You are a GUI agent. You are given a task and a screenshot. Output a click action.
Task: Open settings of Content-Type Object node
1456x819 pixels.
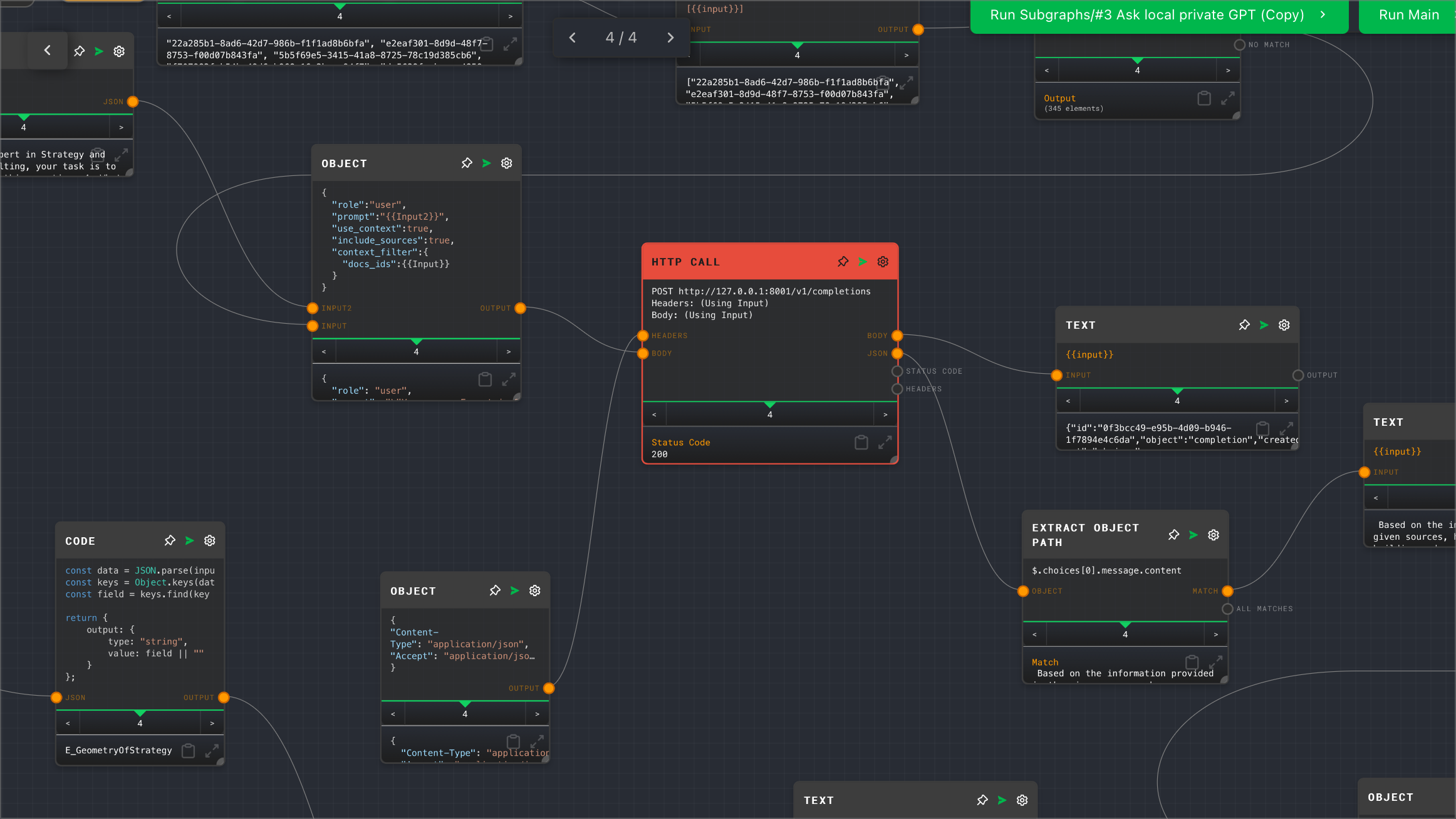(x=535, y=590)
